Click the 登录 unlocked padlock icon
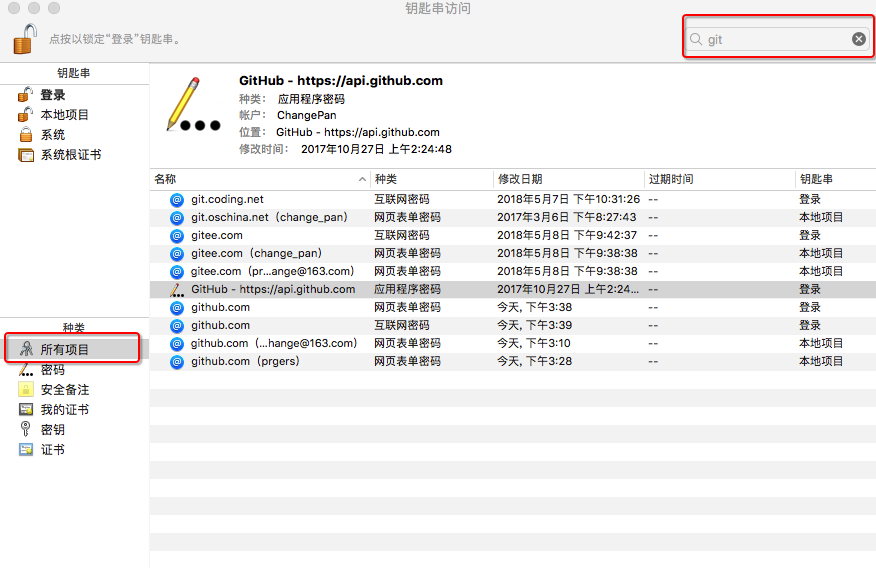Screen dimensions: 876x568 point(25,95)
